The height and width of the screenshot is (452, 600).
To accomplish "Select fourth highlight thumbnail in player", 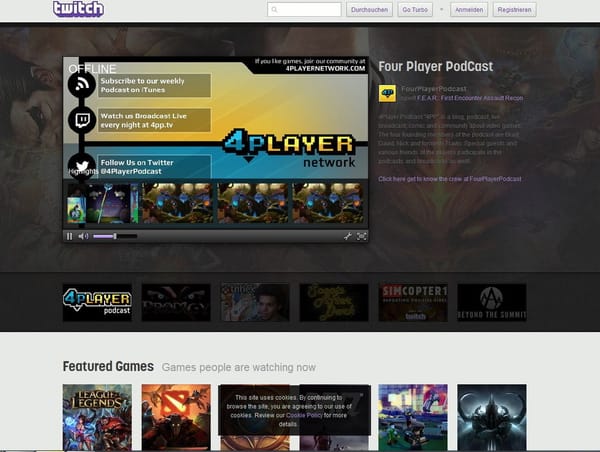I will (328, 203).
